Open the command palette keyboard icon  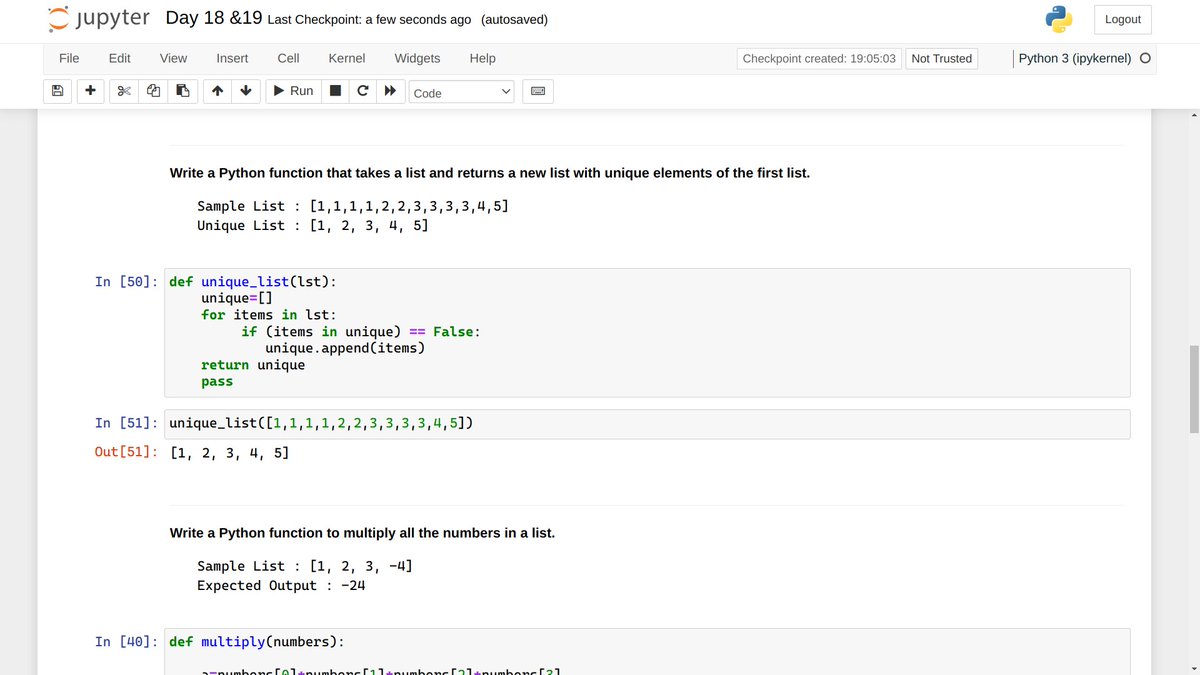click(537, 92)
